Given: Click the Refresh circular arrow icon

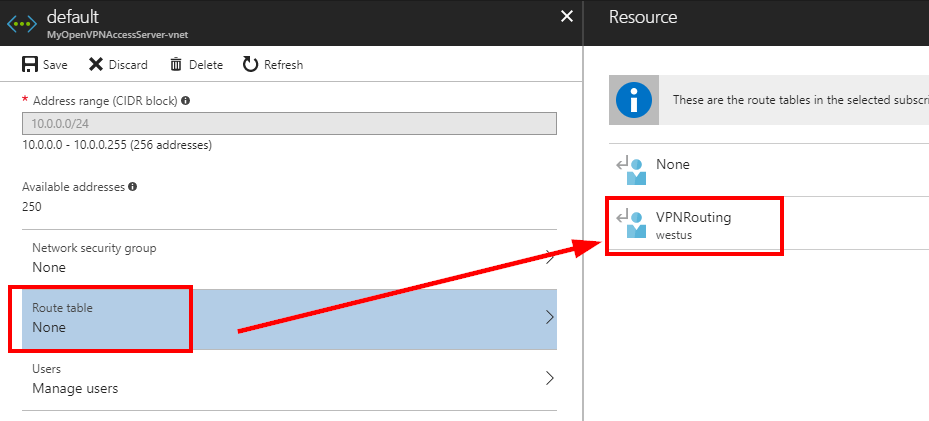Looking at the screenshot, I should point(251,64).
